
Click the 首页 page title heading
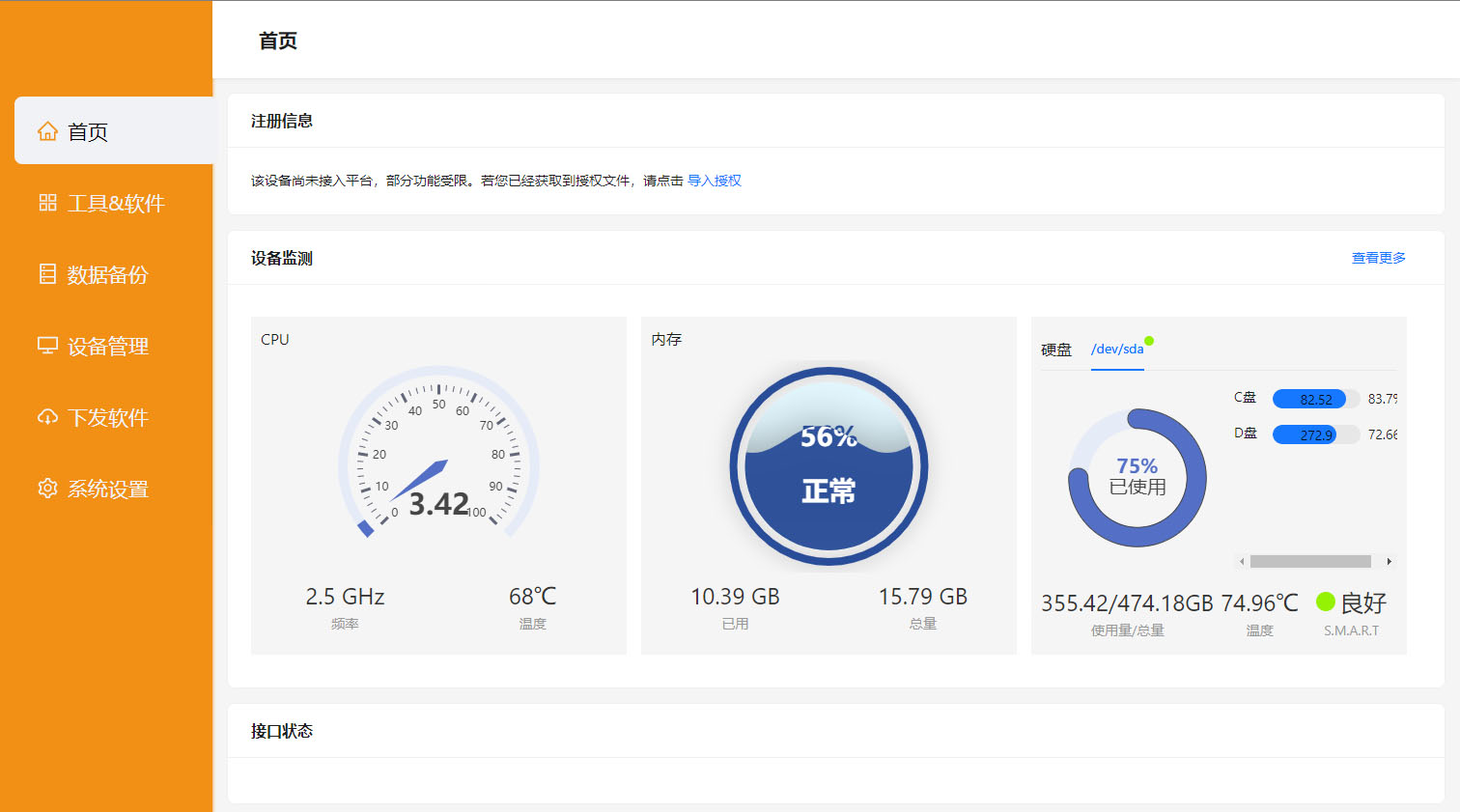pyautogui.click(x=277, y=41)
